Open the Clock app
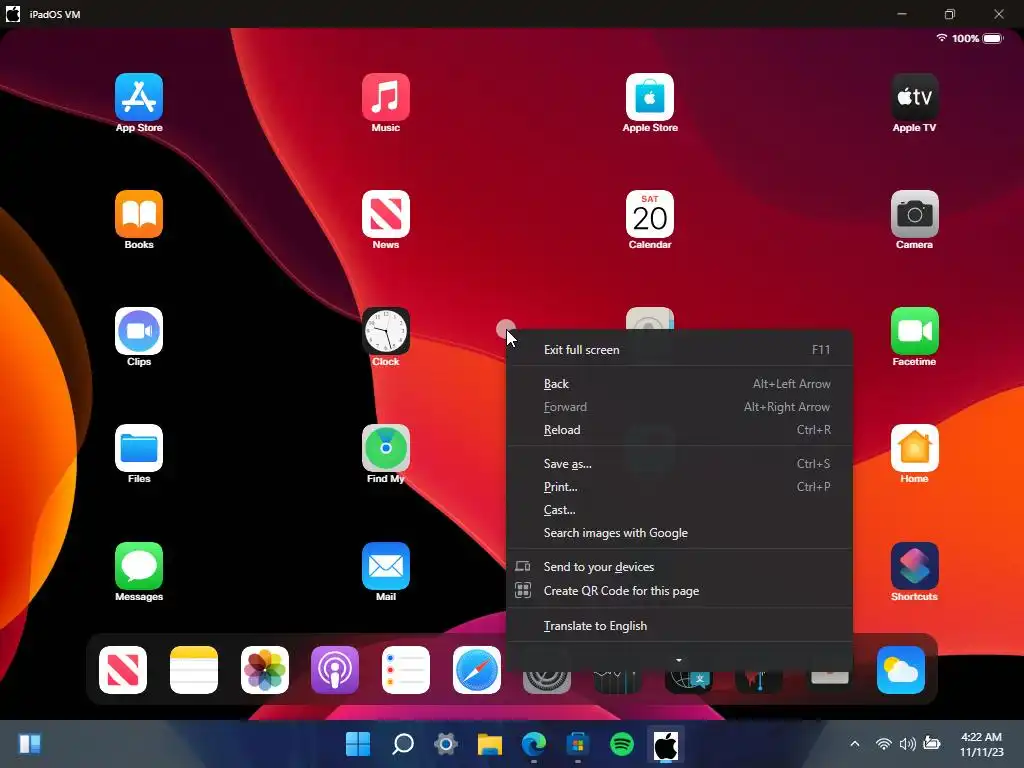 click(x=385, y=330)
